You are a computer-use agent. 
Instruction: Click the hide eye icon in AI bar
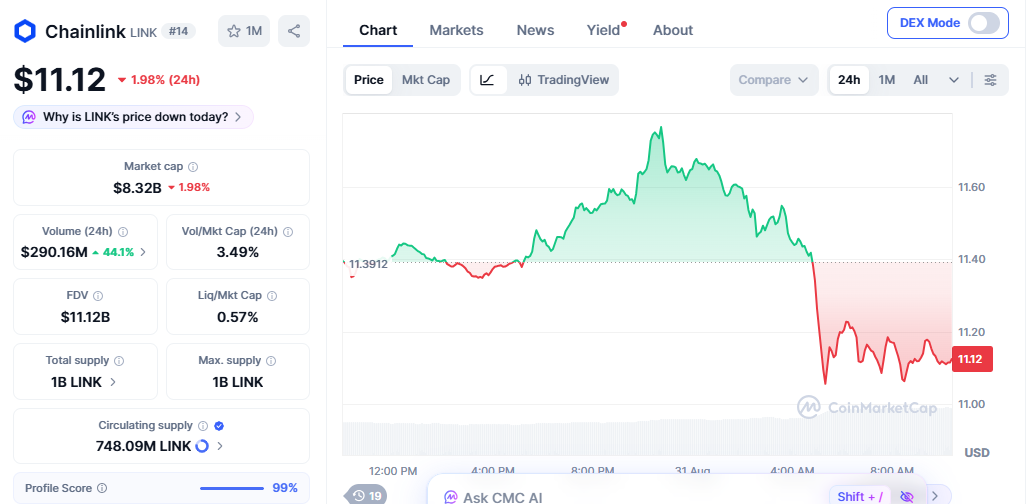906,497
